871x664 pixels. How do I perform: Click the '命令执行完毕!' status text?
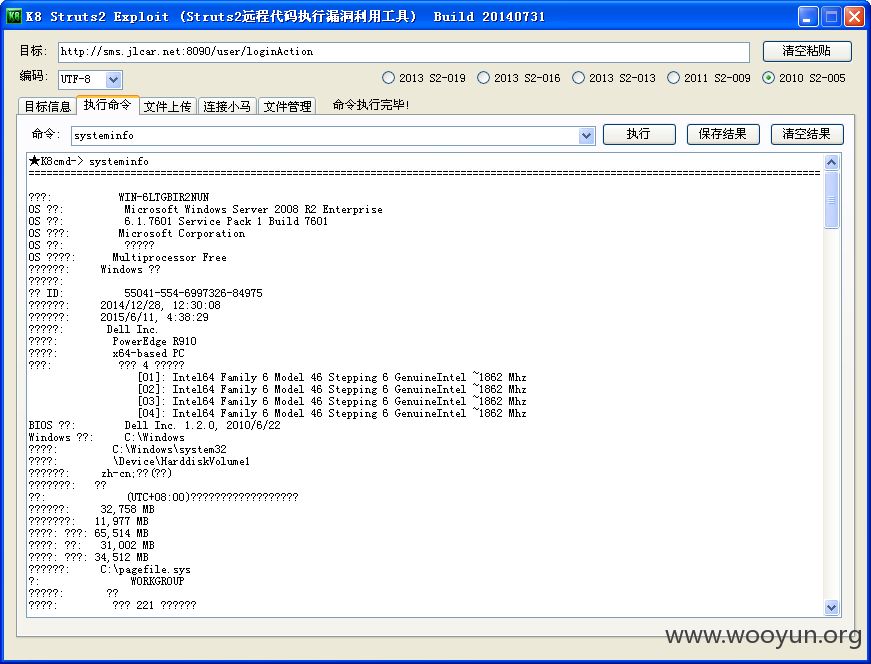pyautogui.click(x=371, y=104)
